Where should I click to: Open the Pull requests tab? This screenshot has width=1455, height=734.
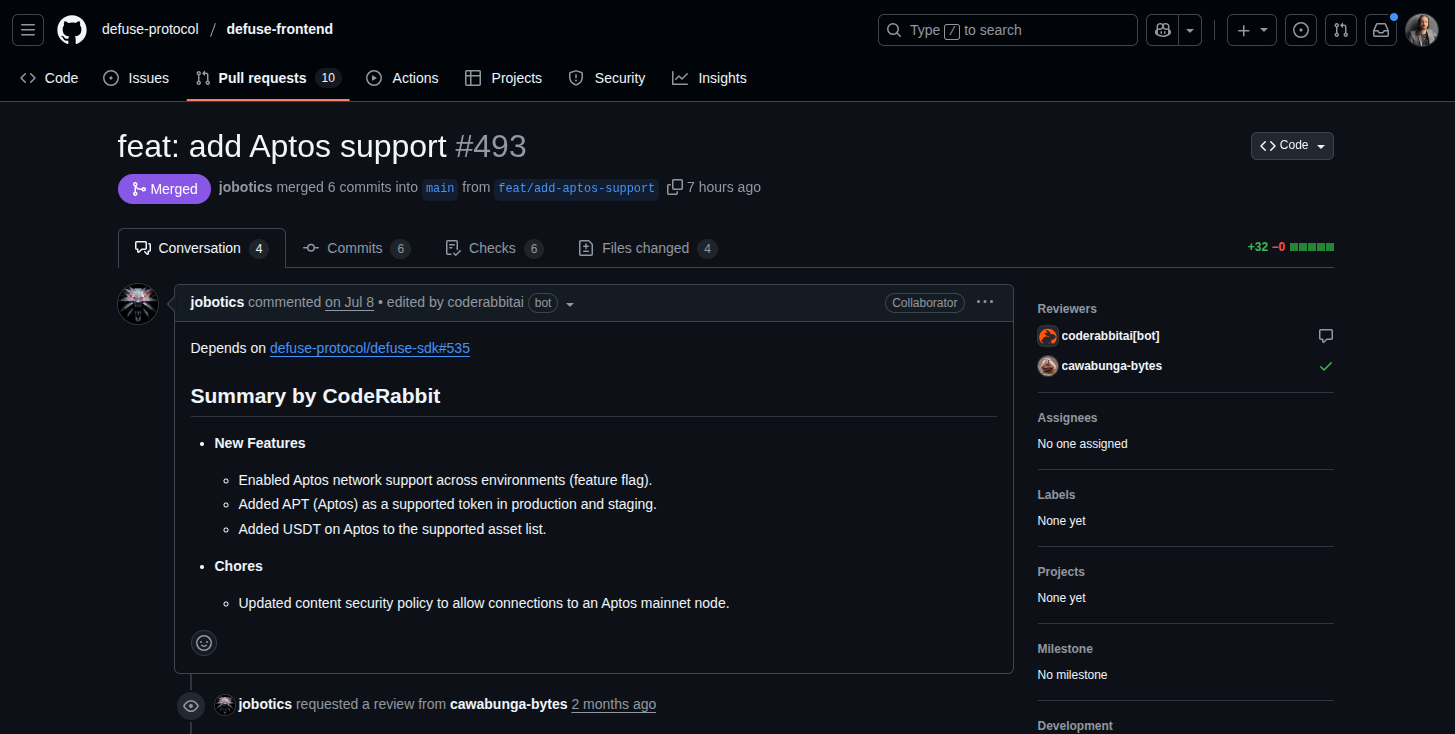click(268, 78)
